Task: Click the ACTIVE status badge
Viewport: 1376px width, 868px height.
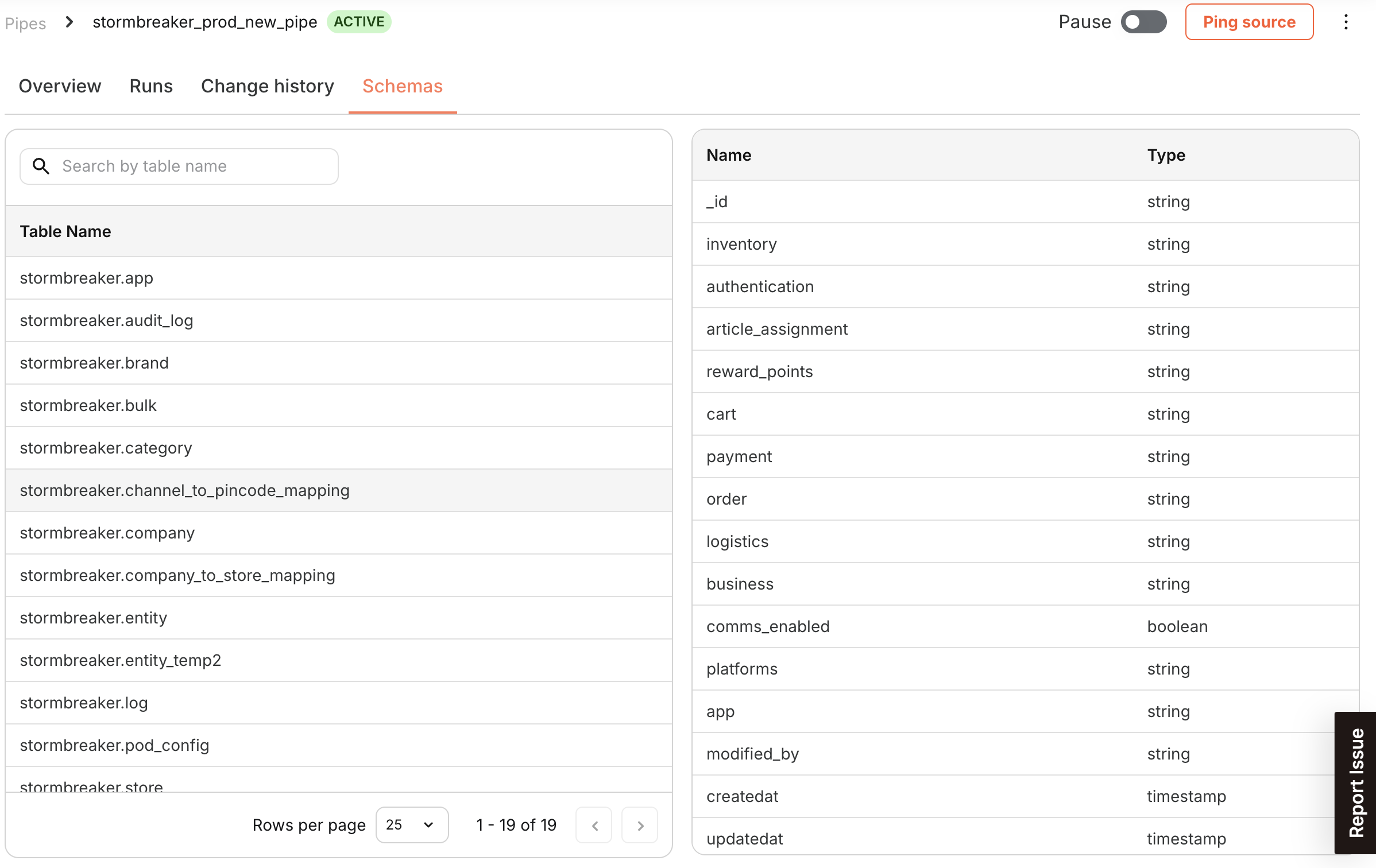Action: [x=359, y=22]
